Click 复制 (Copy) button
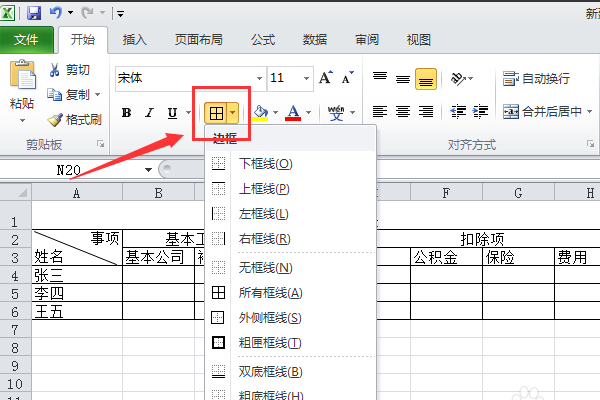The height and width of the screenshot is (400, 600). pos(69,94)
